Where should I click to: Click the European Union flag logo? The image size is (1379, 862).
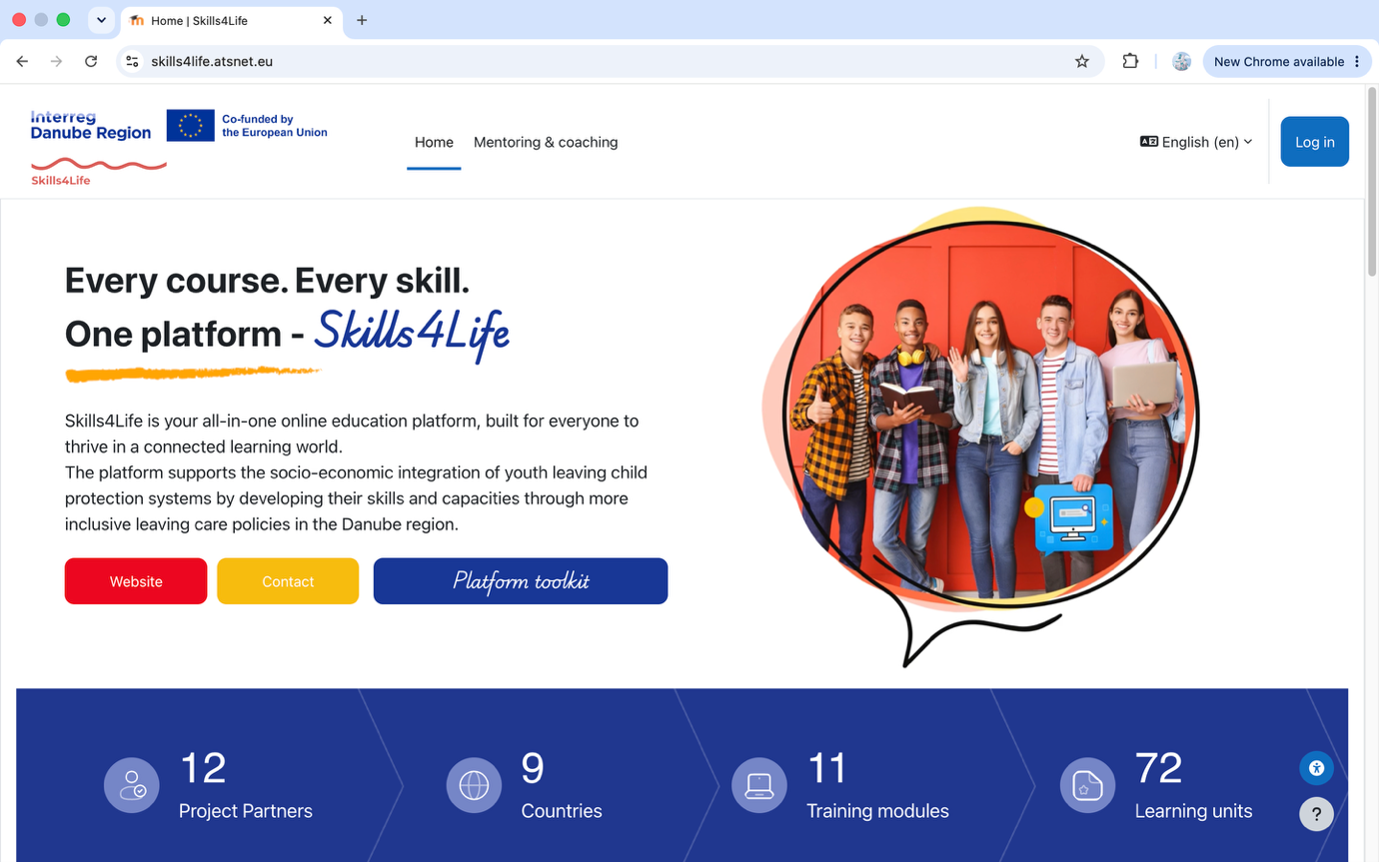190,125
